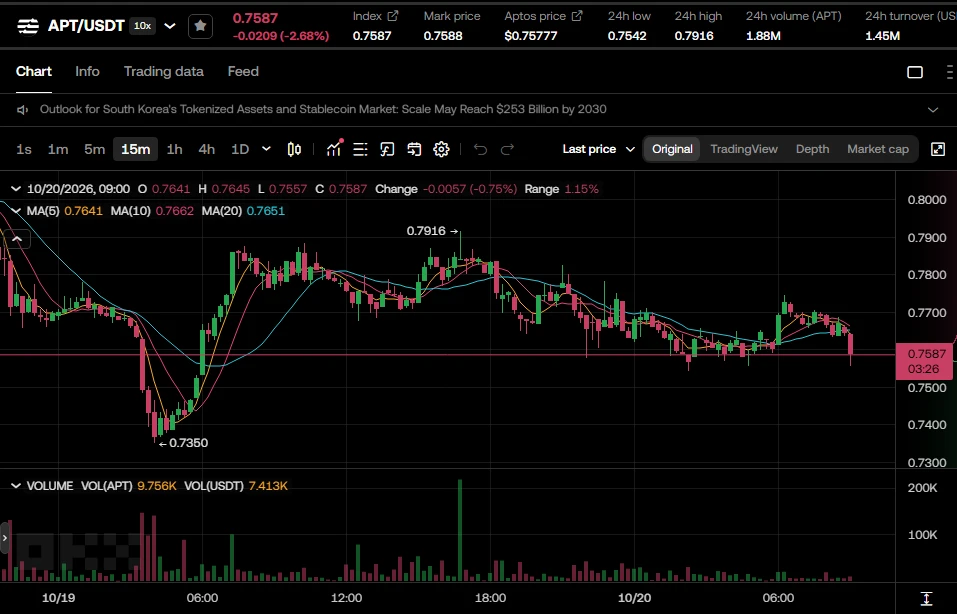This screenshot has width=957, height=614.
Task: Open the Aptos price external link icon
Action: click(577, 16)
